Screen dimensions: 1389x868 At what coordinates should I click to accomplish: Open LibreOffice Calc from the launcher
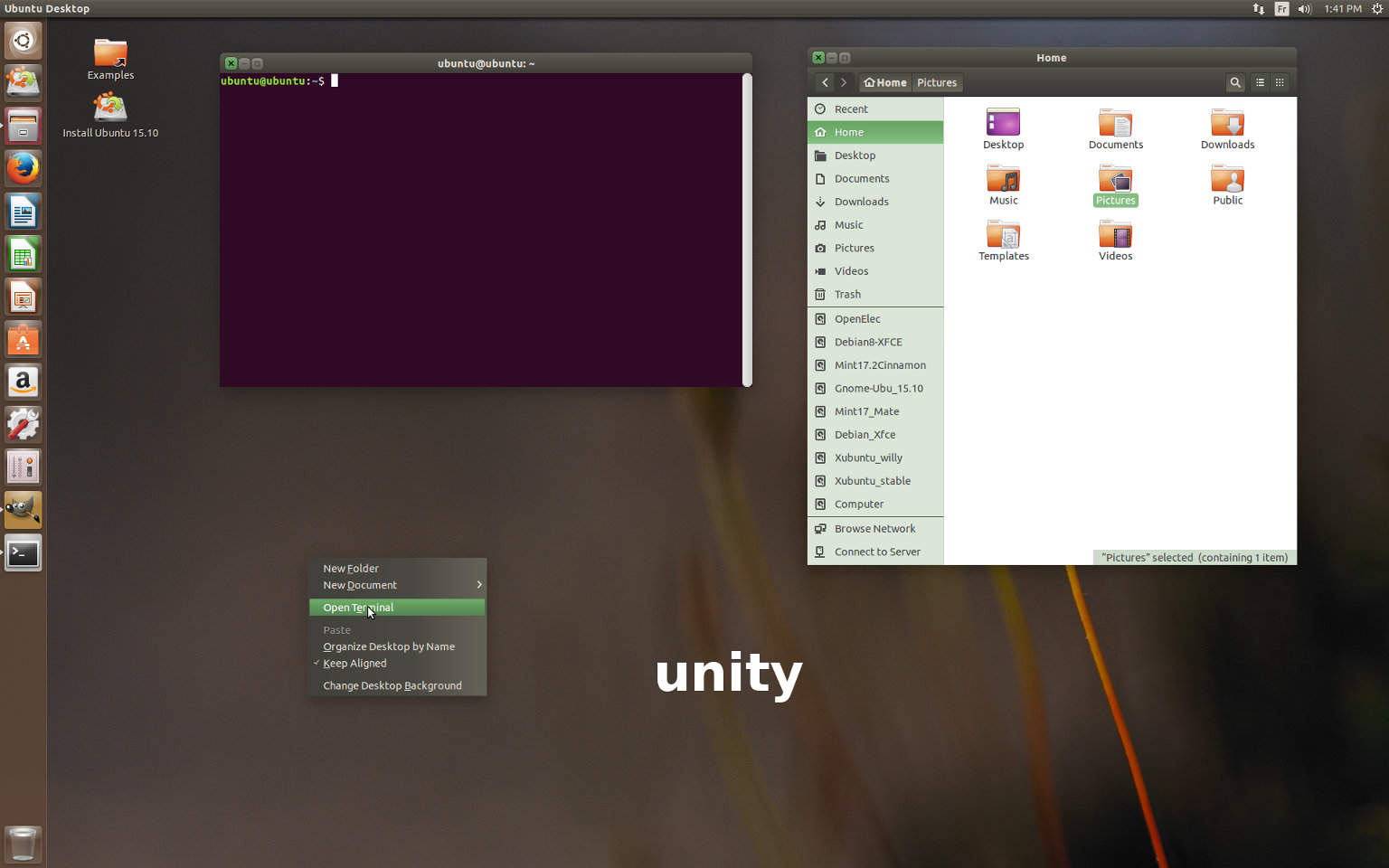point(23,254)
